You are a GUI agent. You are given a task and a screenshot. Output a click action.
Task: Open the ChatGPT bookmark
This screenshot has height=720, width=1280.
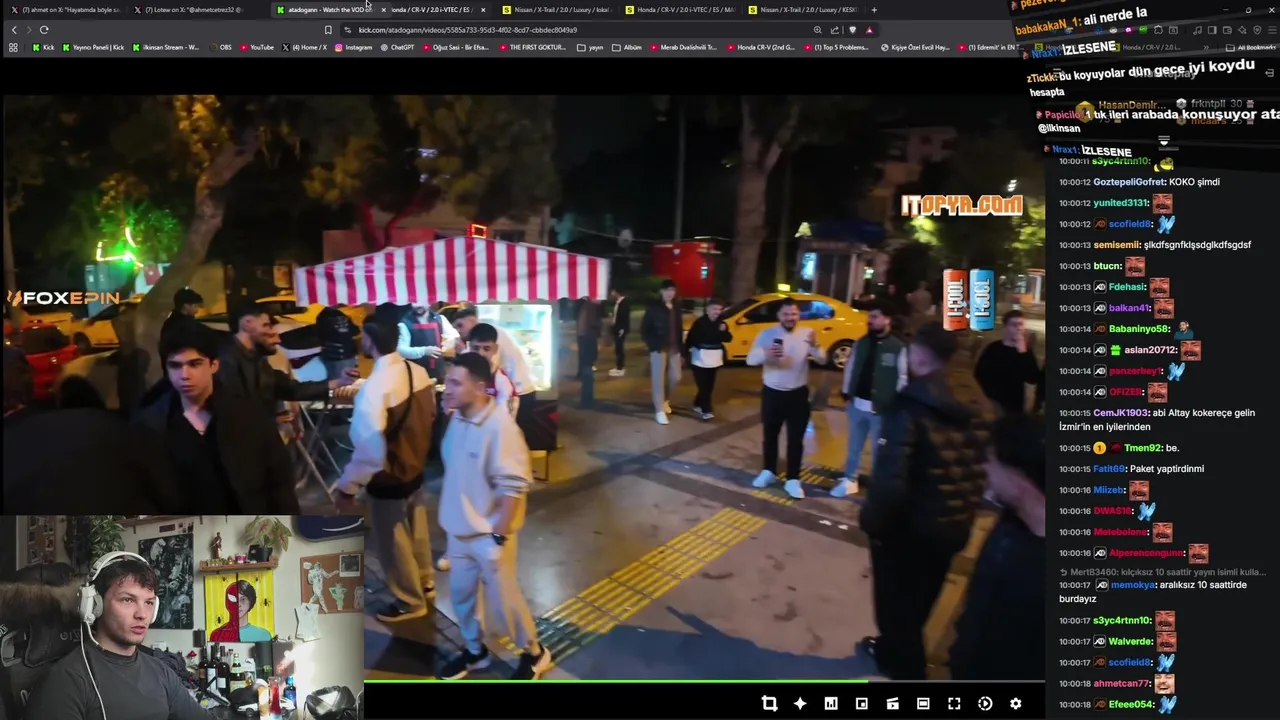pyautogui.click(x=398, y=47)
